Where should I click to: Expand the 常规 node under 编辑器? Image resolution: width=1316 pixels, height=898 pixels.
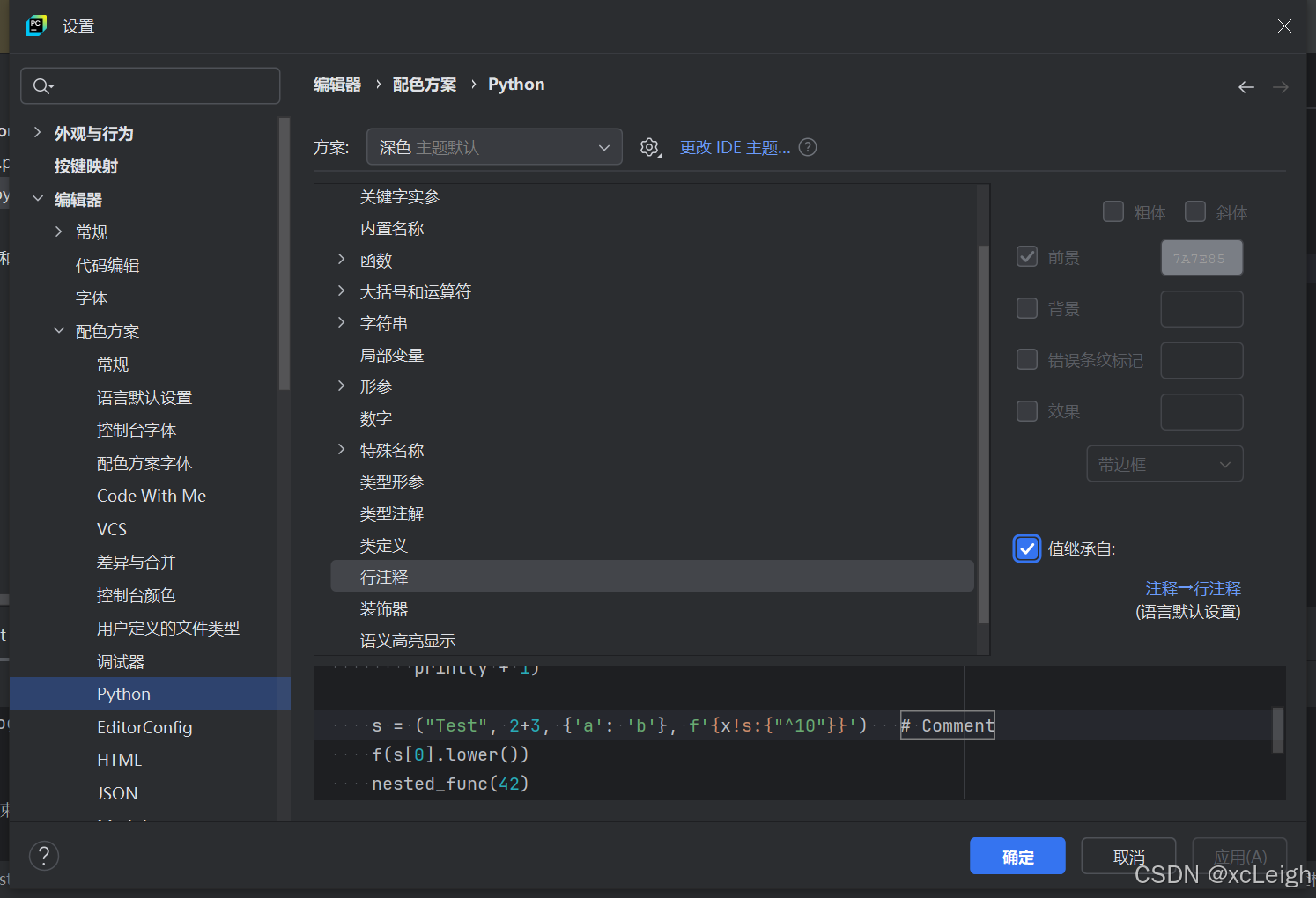[59, 232]
